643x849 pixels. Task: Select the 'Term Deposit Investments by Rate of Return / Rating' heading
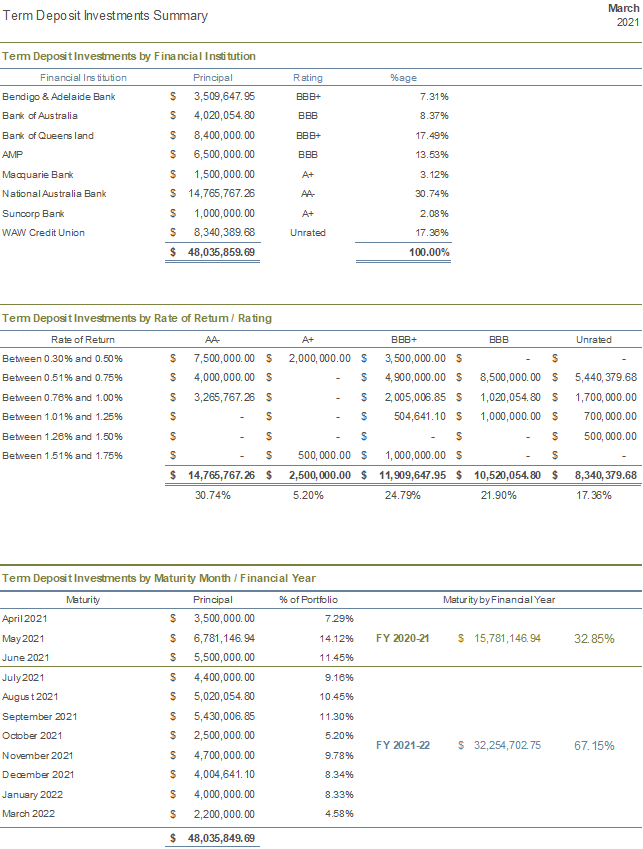tap(136, 318)
